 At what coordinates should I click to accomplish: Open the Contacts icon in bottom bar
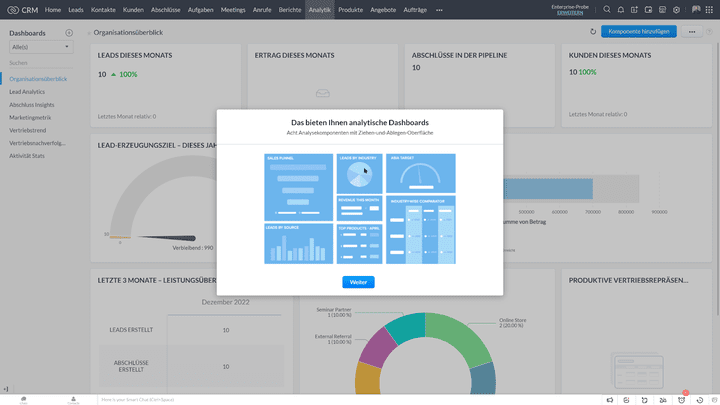73,400
